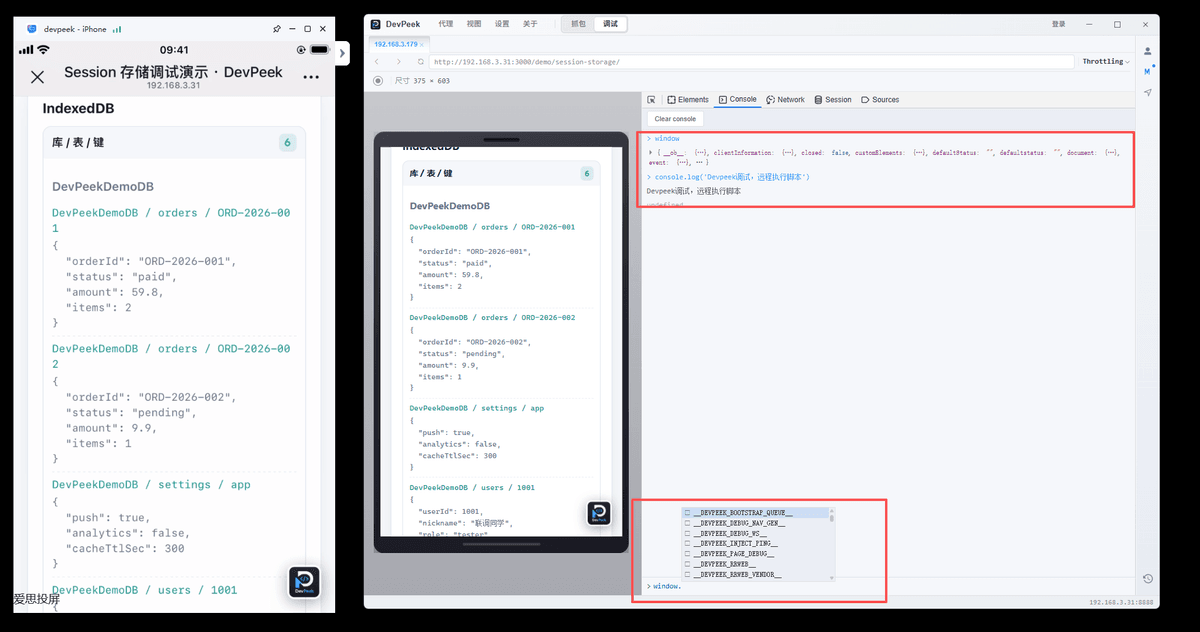Click 登录 to log in
Viewport: 1200px width, 632px height.
point(1059,24)
